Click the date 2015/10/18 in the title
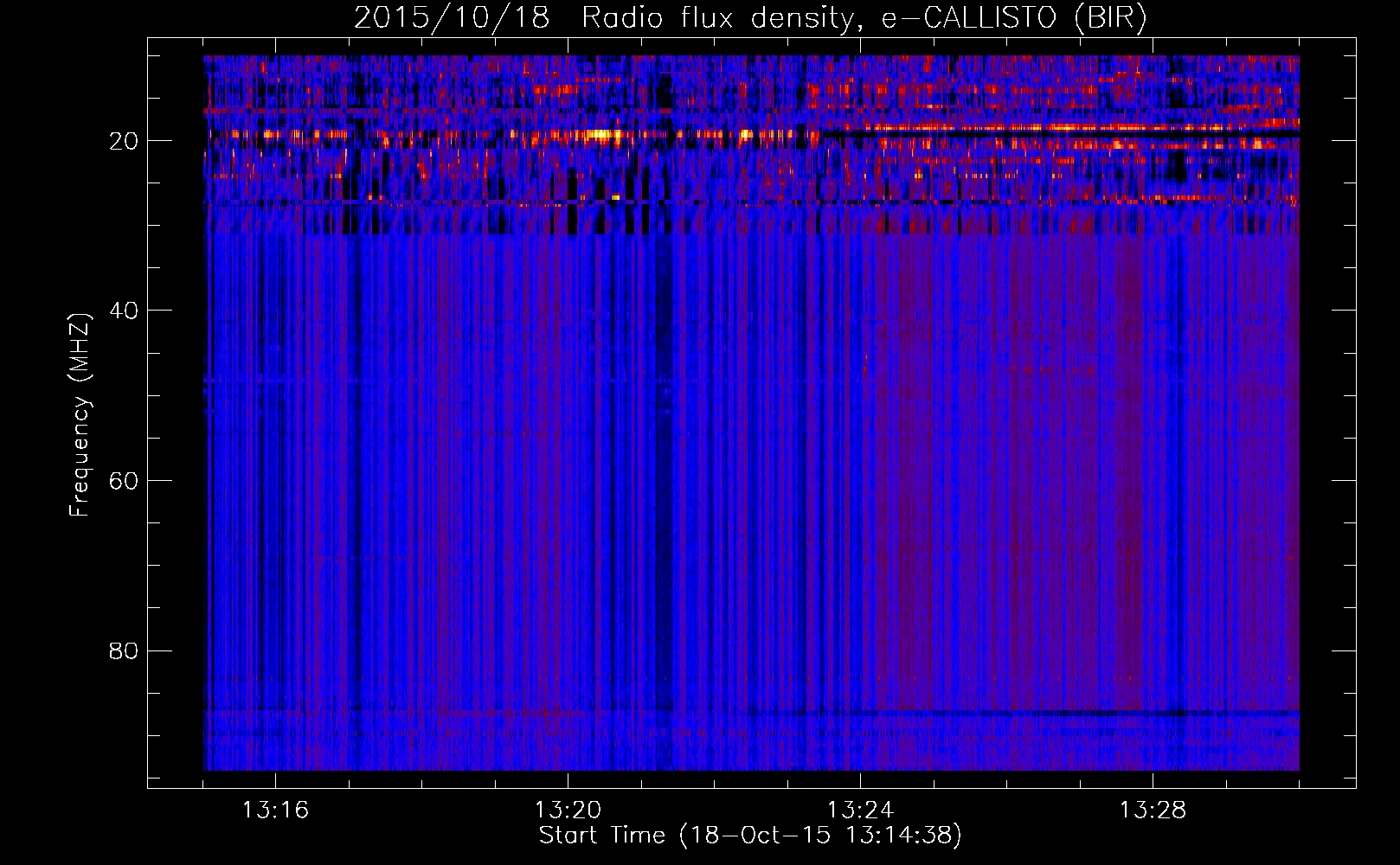This screenshot has height=865, width=1400. point(451,18)
